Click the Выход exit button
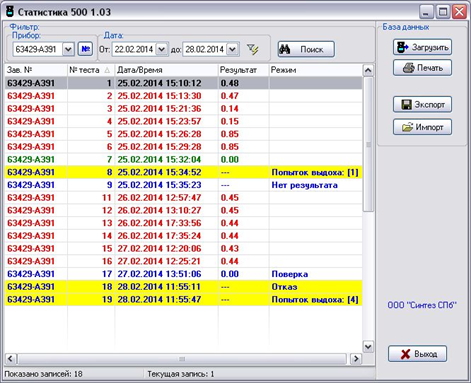The width and height of the screenshot is (471, 383). point(417,354)
